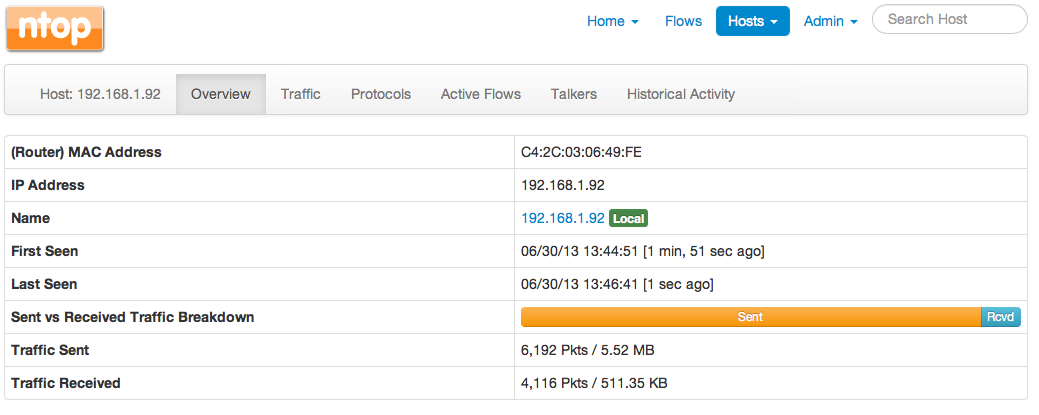Open the Historical Activity tab
Viewport: 1039px width, 415px height.
pos(681,94)
